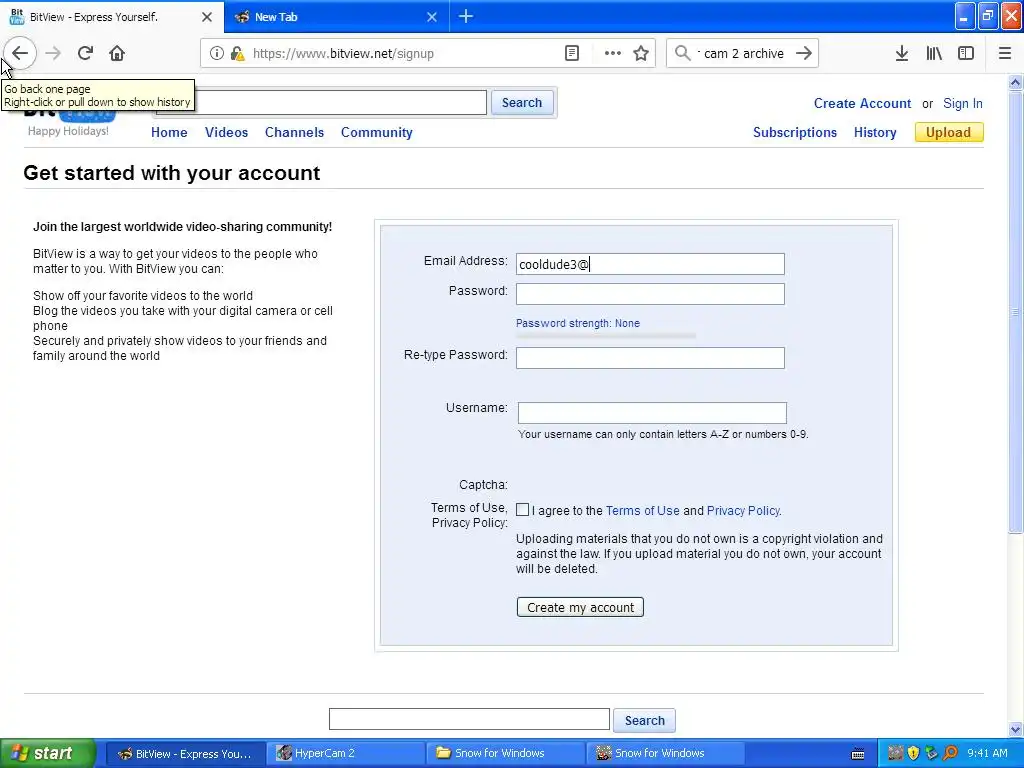Close the BitView tab

click(x=206, y=17)
